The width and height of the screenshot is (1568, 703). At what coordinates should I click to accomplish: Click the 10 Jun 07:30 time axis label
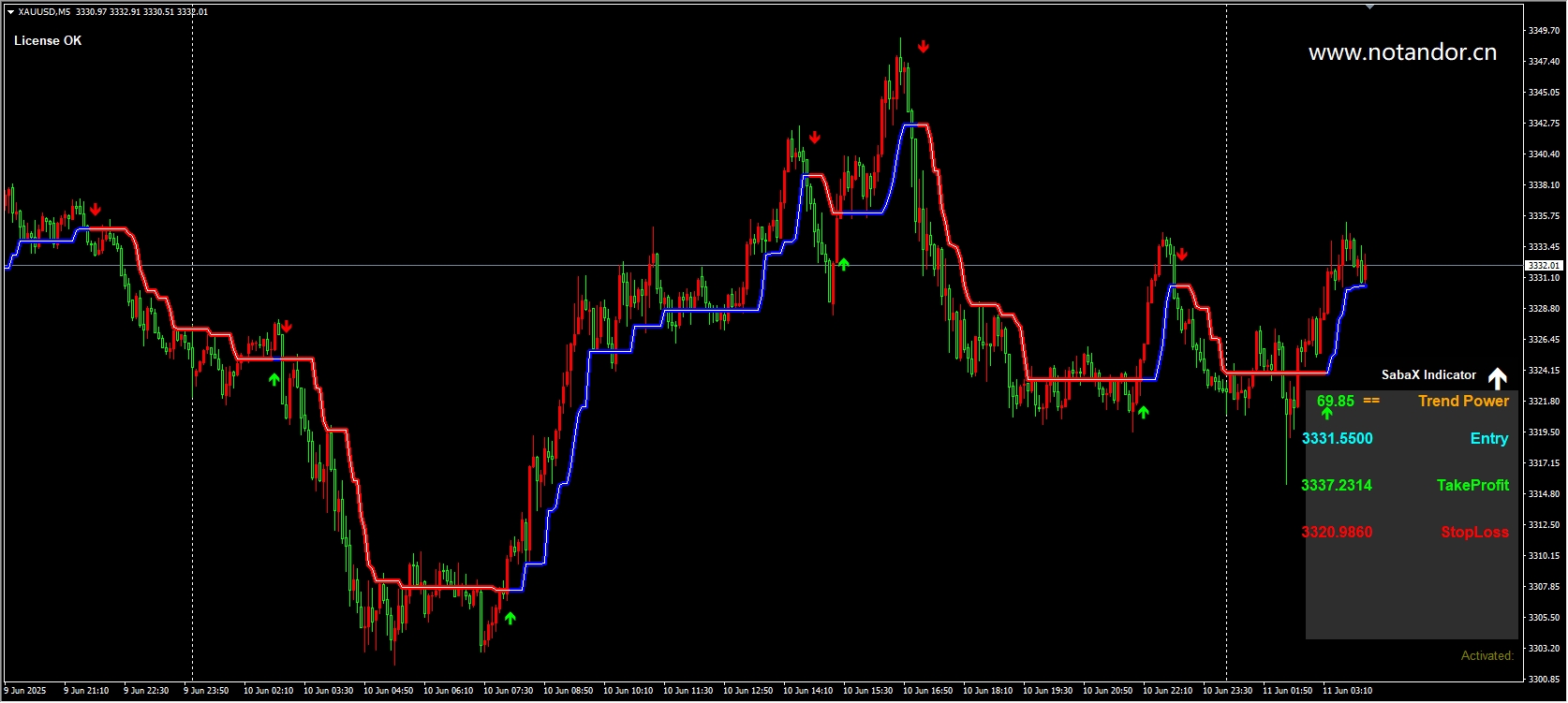(508, 691)
